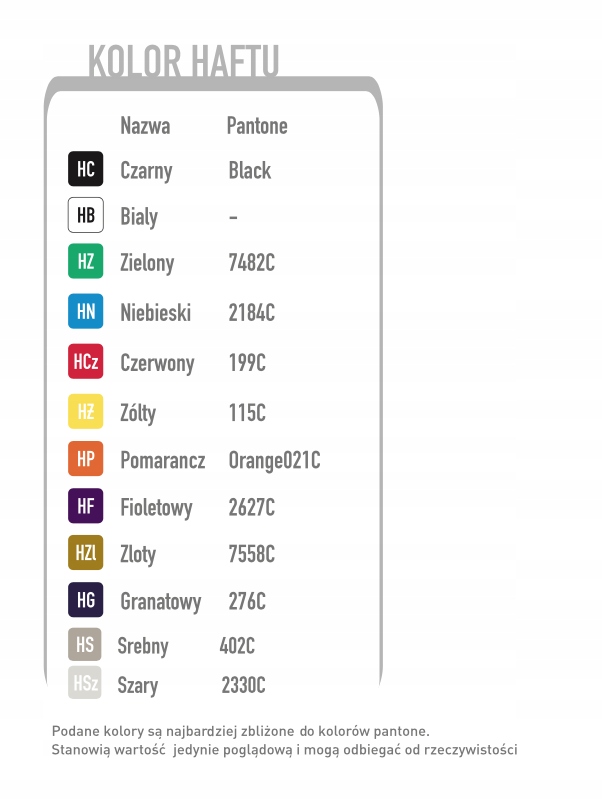Pick the orange HP swatch
This screenshot has width=602, height=800.
86,458
